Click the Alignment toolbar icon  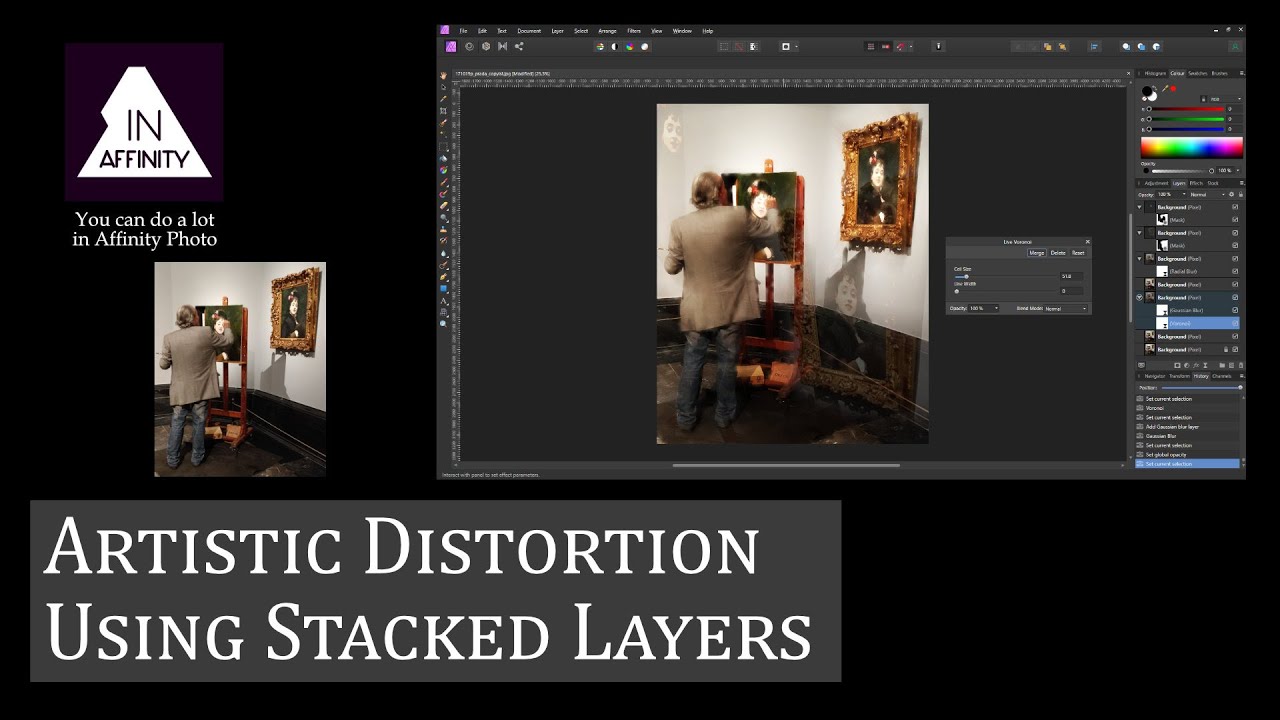(1094, 46)
